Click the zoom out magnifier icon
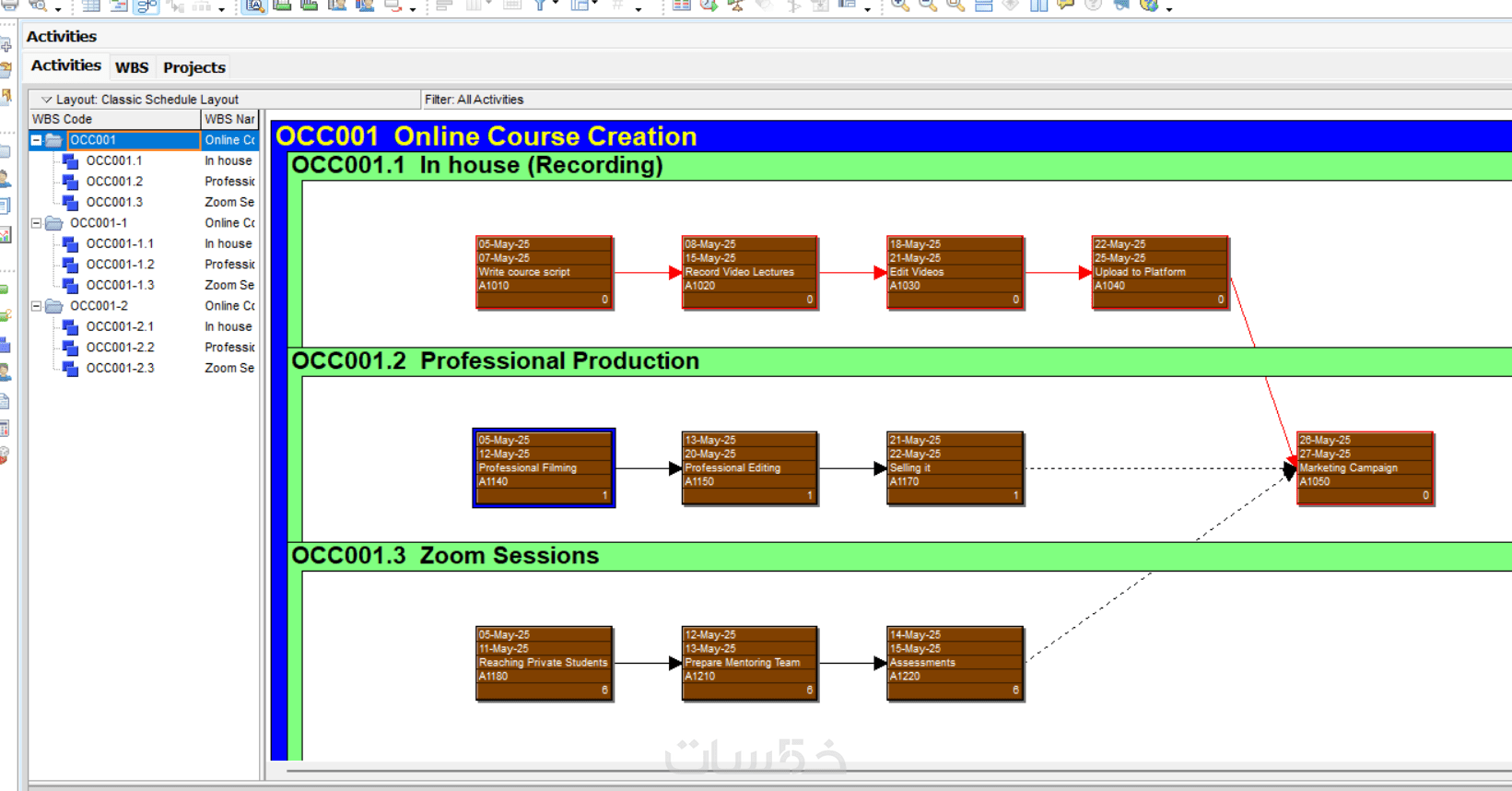This screenshot has width=1512, height=791. 928,6
